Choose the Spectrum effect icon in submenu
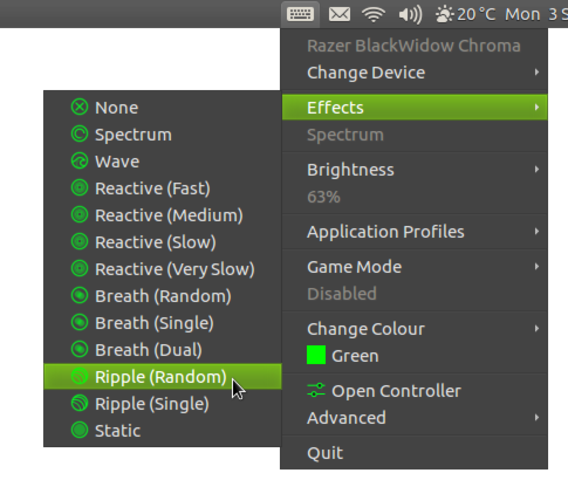 pyautogui.click(x=80, y=134)
